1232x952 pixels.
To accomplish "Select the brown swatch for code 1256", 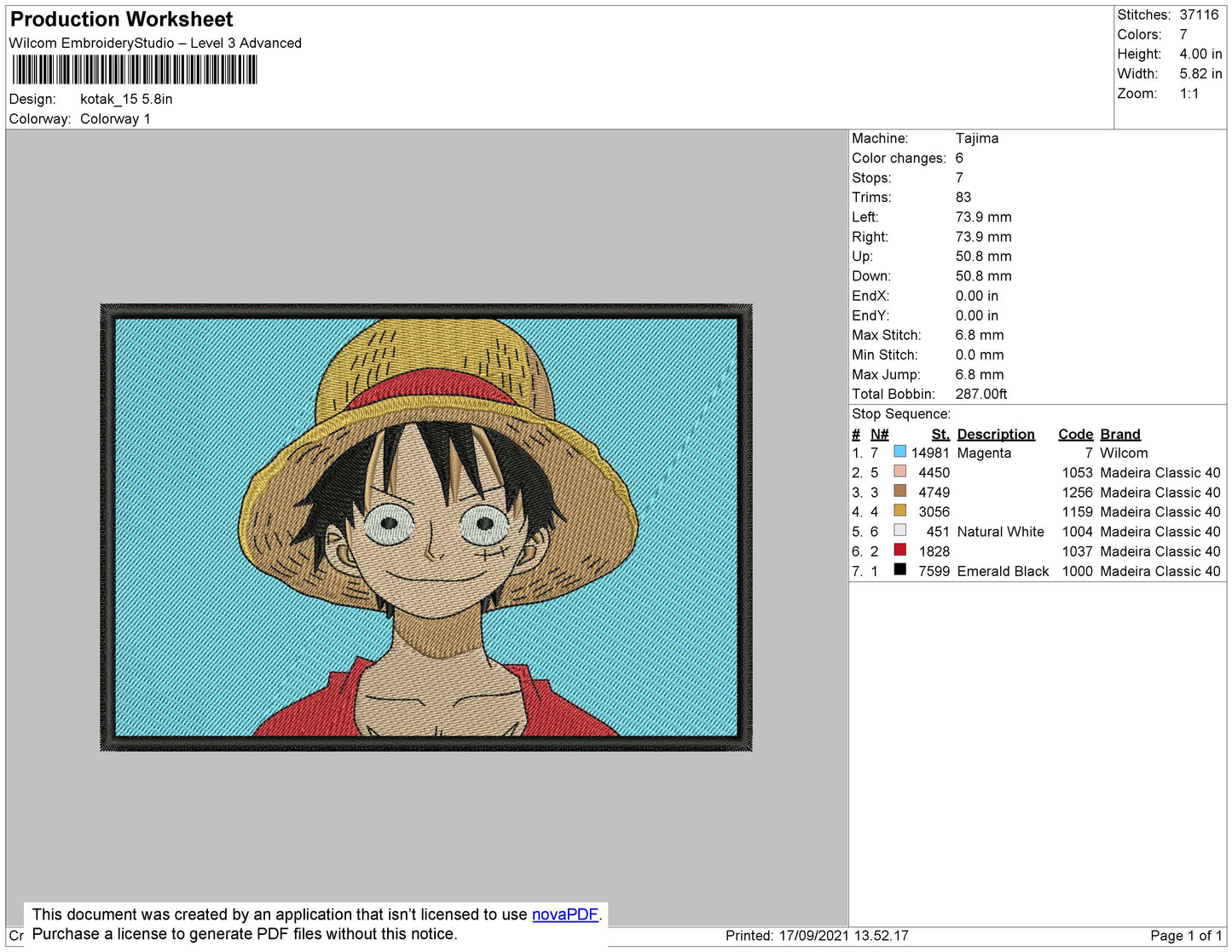I will (899, 491).
